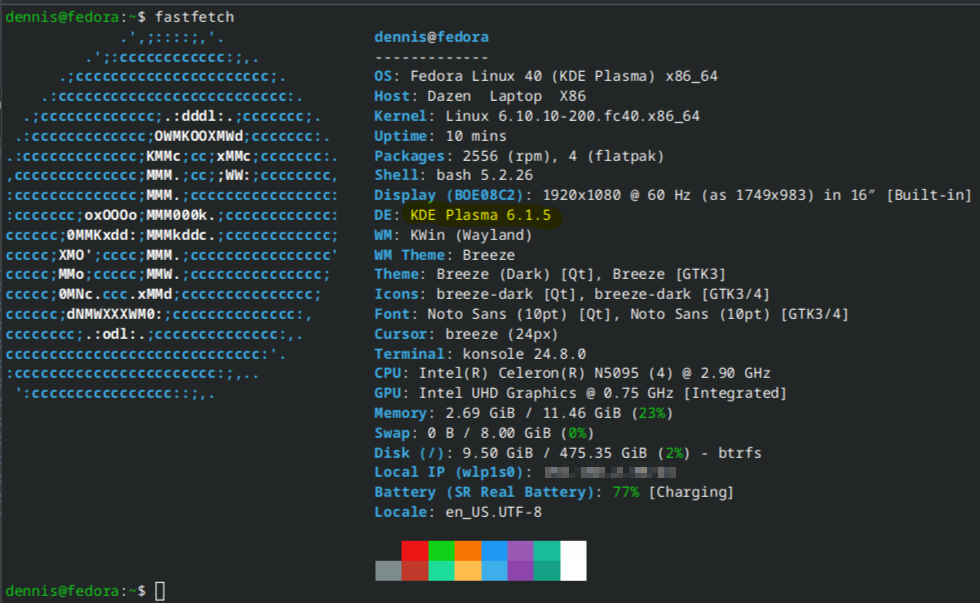Click the white color swatch
The image size is (980, 603).
574,560
